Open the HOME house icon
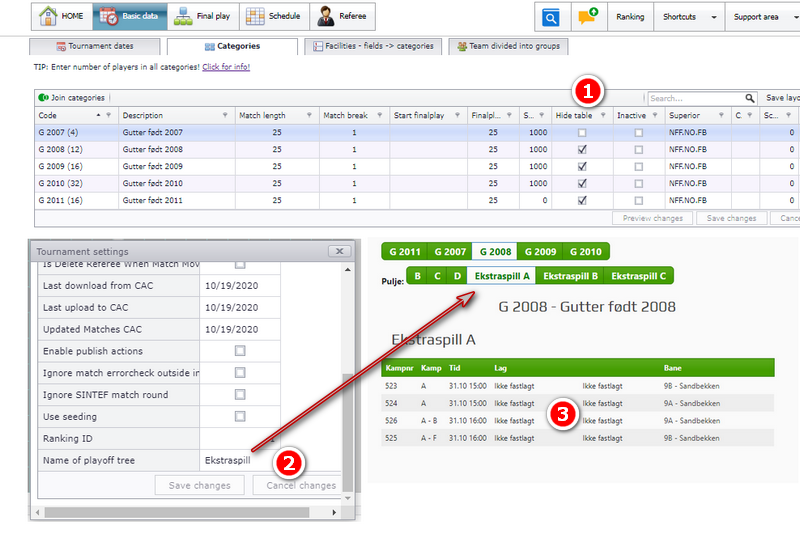 pos(48,16)
